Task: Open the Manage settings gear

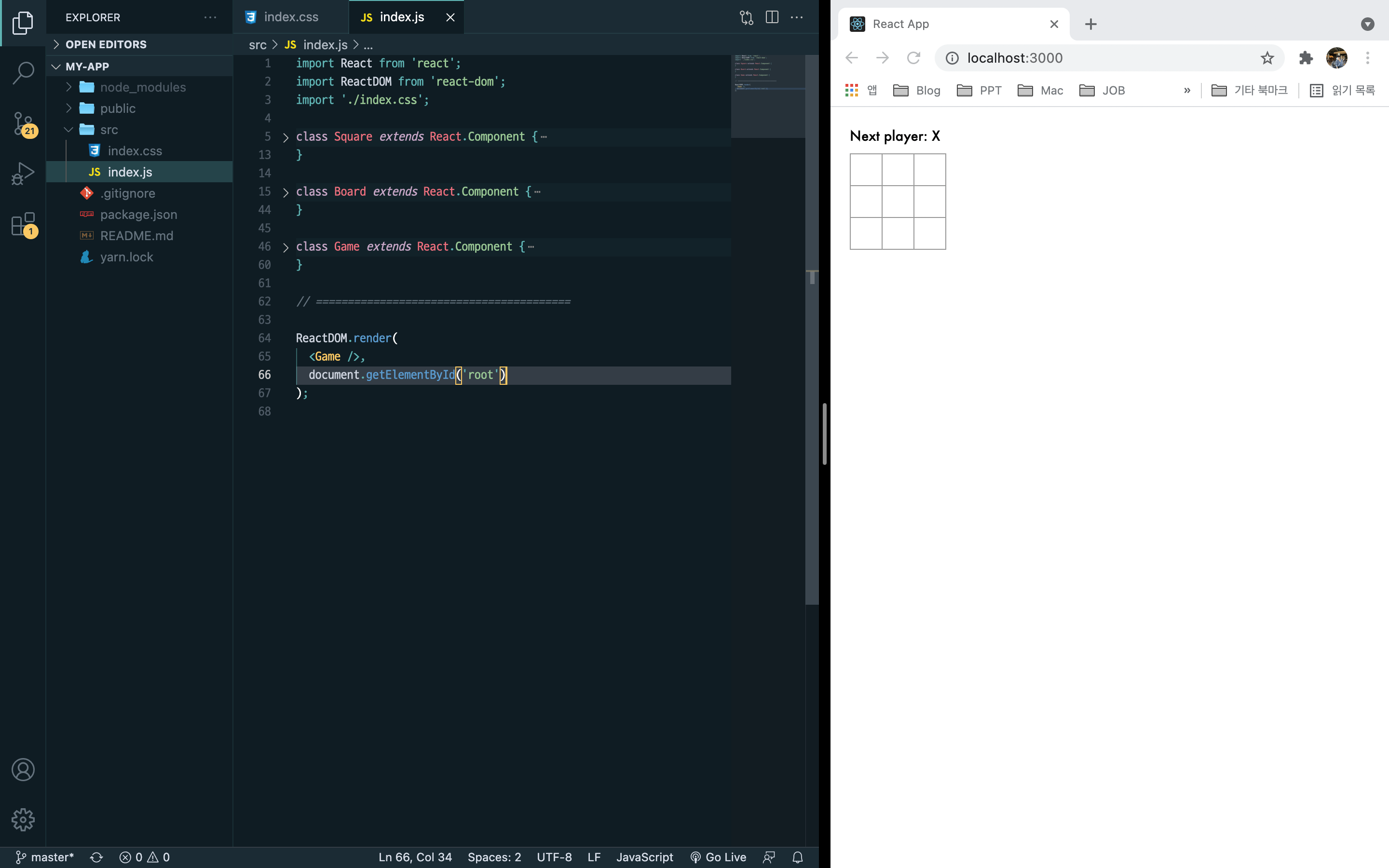Action: (23, 819)
